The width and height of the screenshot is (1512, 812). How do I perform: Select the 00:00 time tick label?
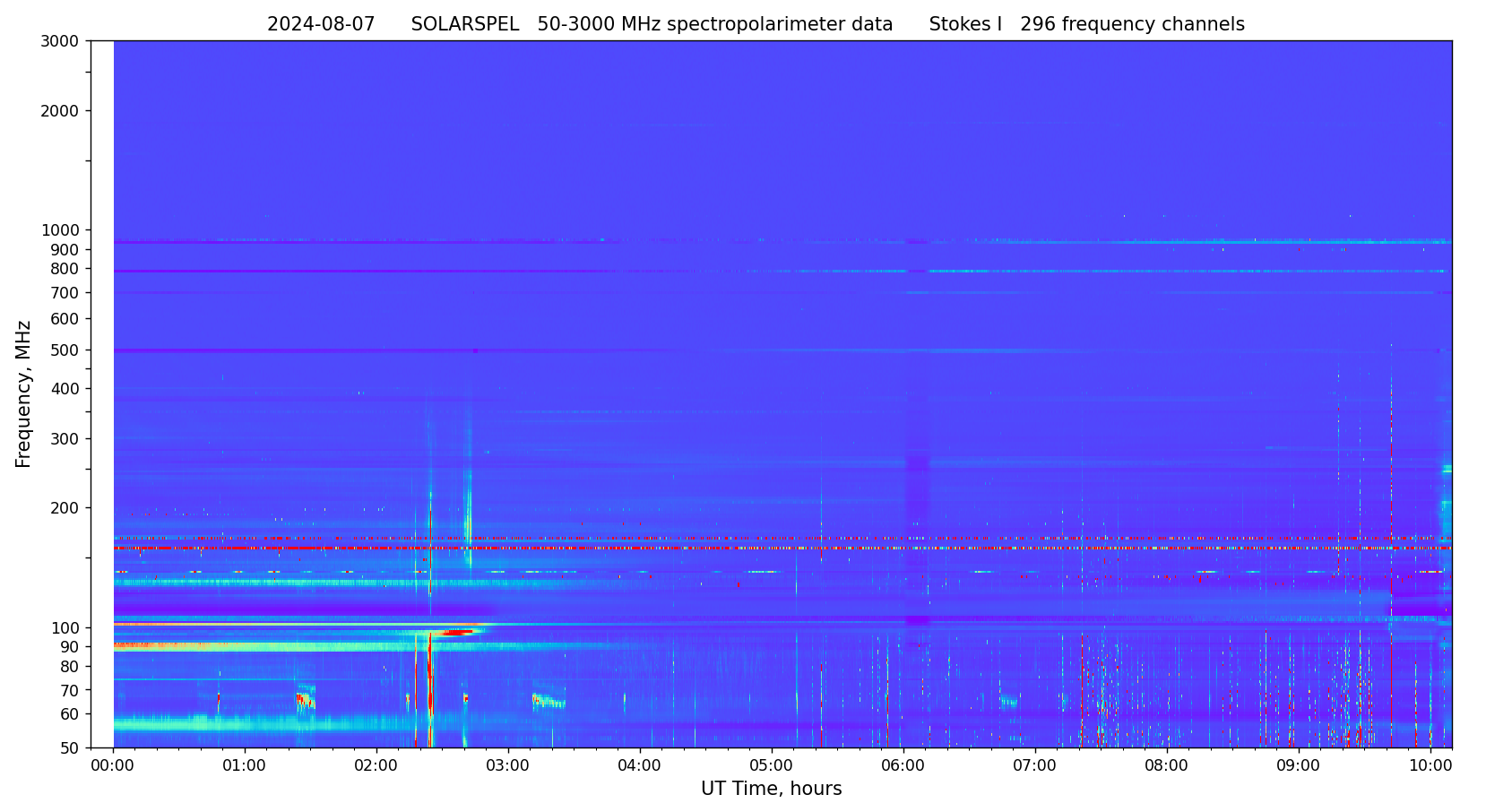pyautogui.click(x=113, y=765)
